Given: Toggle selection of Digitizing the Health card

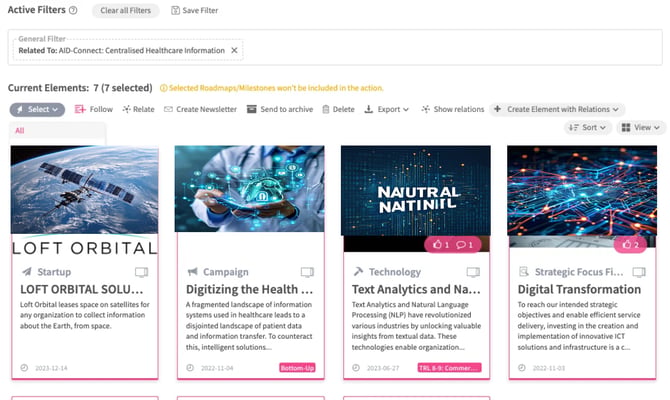Looking at the screenshot, I should (307, 272).
